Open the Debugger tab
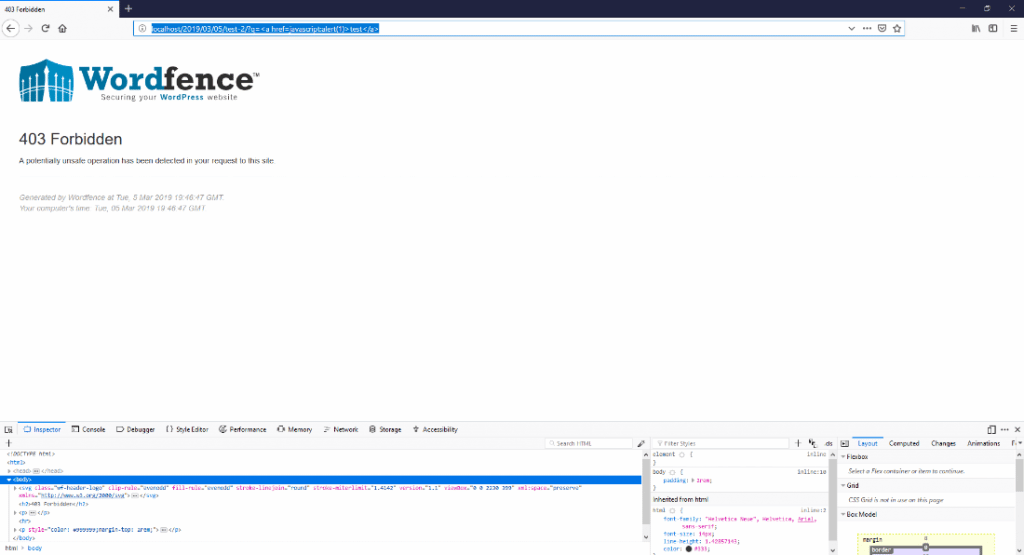Screen dimensions: 1024x555 pyautogui.click(x=135, y=430)
